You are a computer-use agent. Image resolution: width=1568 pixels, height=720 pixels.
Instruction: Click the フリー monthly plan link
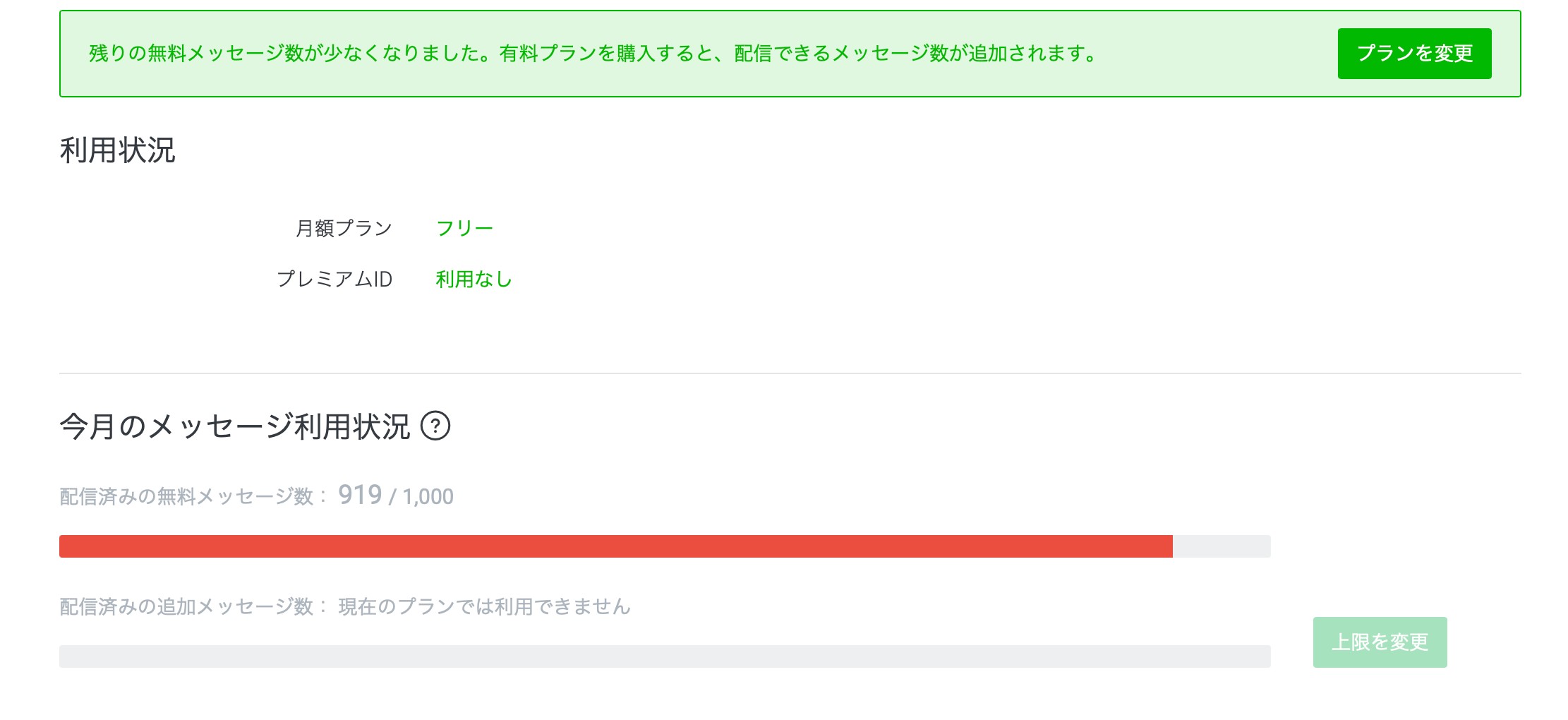click(x=464, y=229)
